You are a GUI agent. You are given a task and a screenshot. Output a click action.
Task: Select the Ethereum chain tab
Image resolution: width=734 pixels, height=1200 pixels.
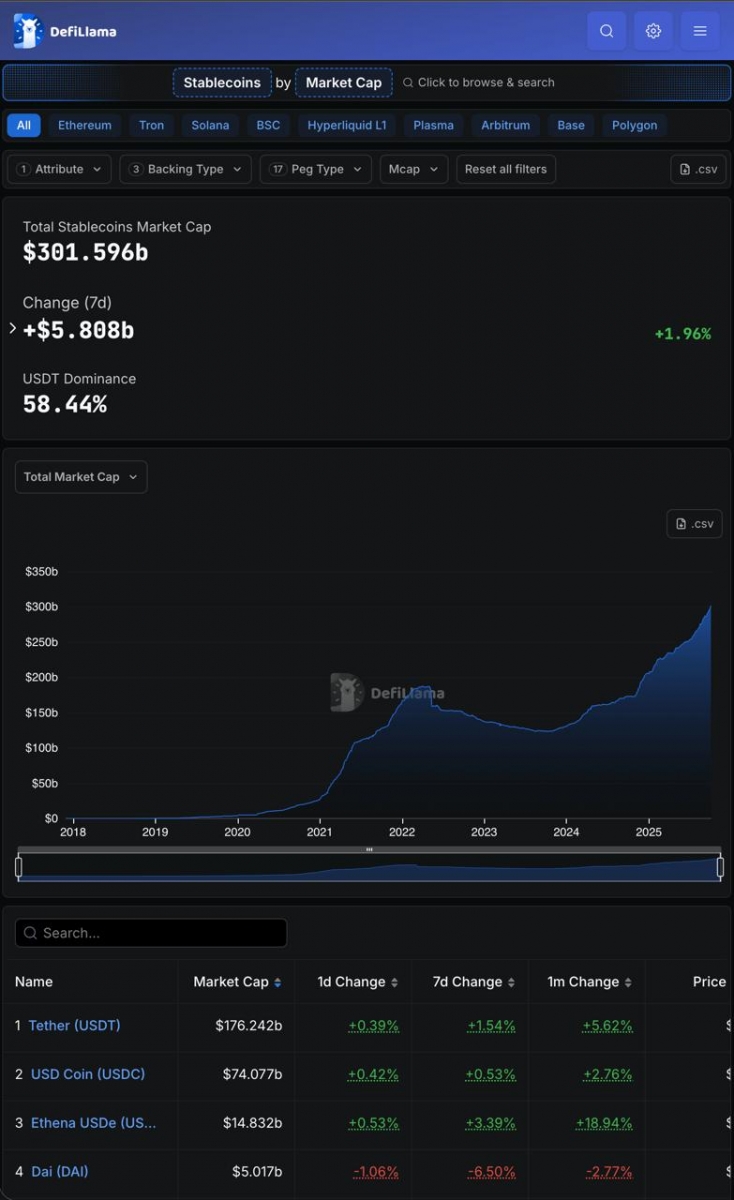click(85, 125)
